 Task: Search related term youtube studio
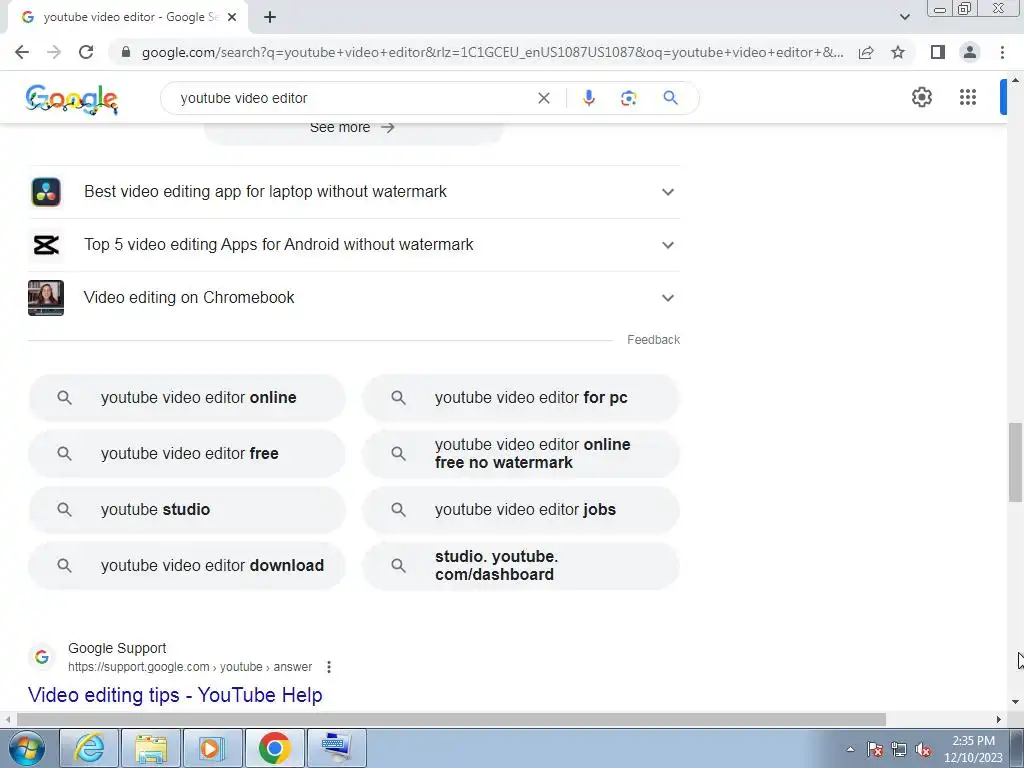187,509
